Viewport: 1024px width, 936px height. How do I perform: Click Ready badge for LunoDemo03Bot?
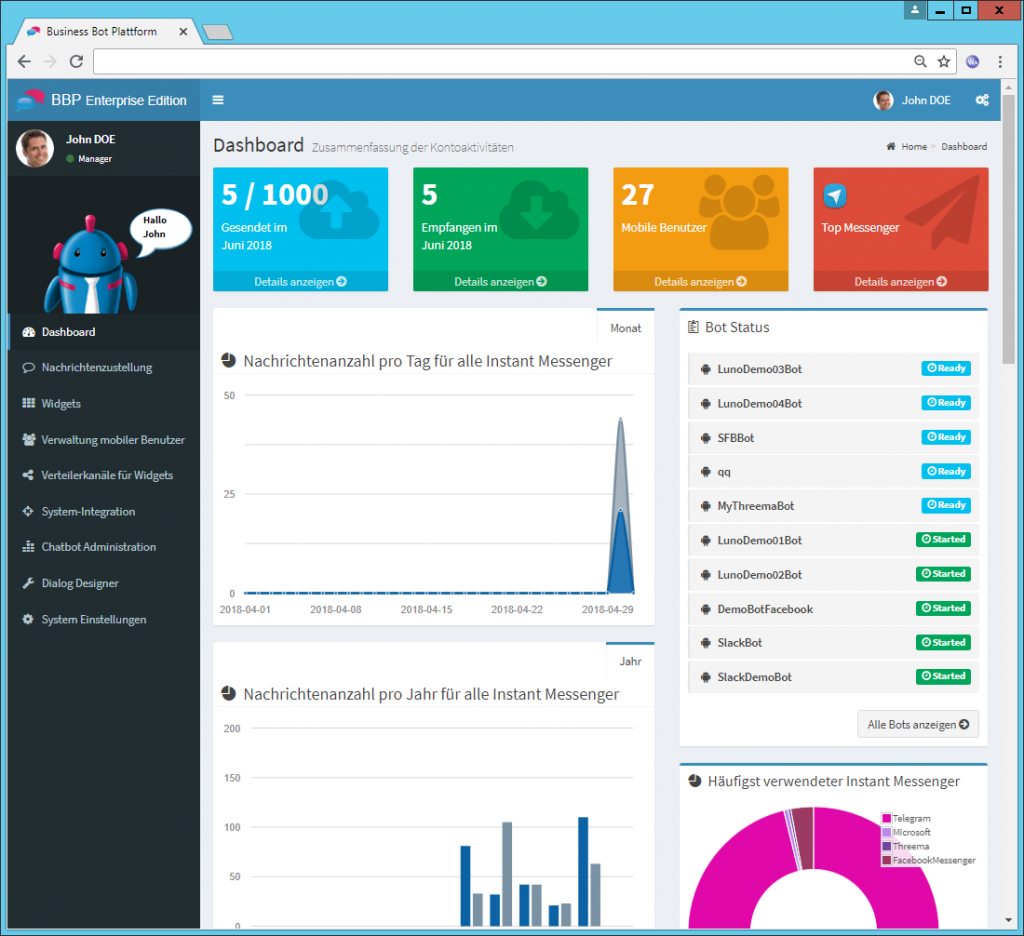click(x=946, y=368)
